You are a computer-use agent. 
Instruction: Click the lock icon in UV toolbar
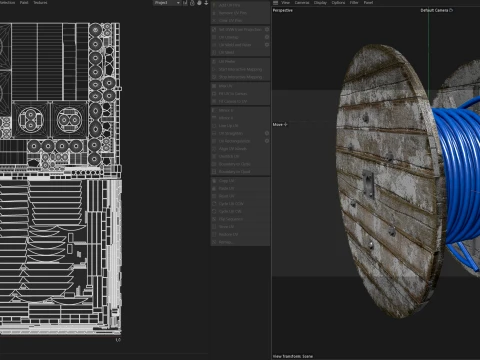(x=192, y=3)
